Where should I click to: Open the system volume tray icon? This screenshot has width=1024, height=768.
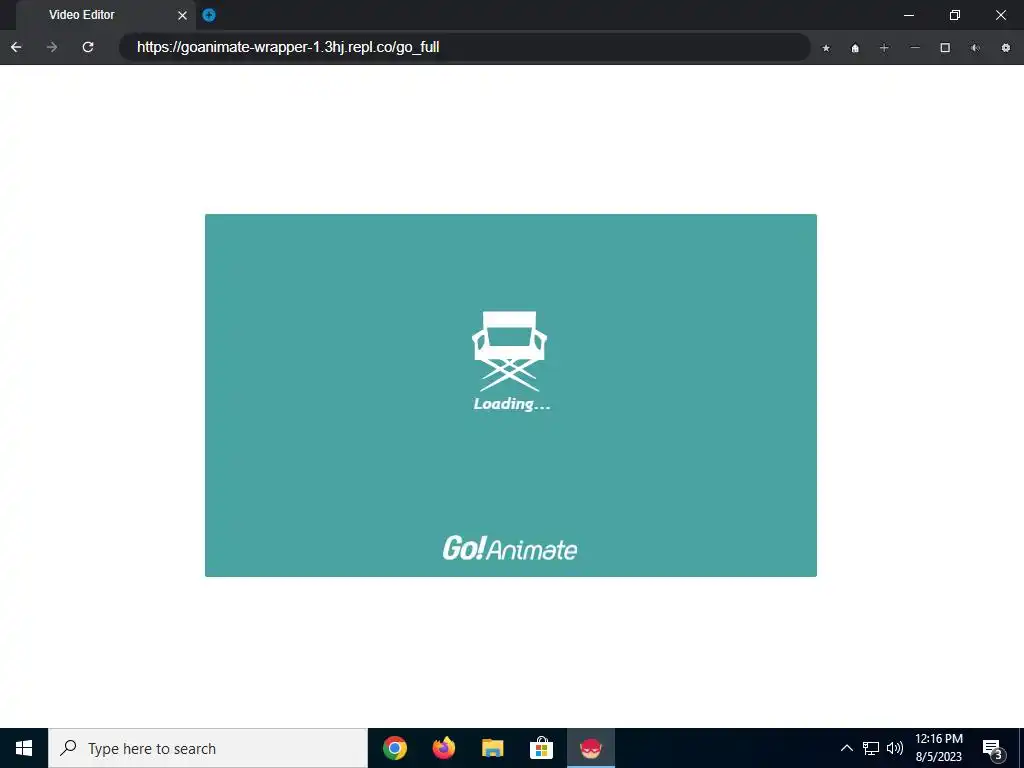pos(895,748)
